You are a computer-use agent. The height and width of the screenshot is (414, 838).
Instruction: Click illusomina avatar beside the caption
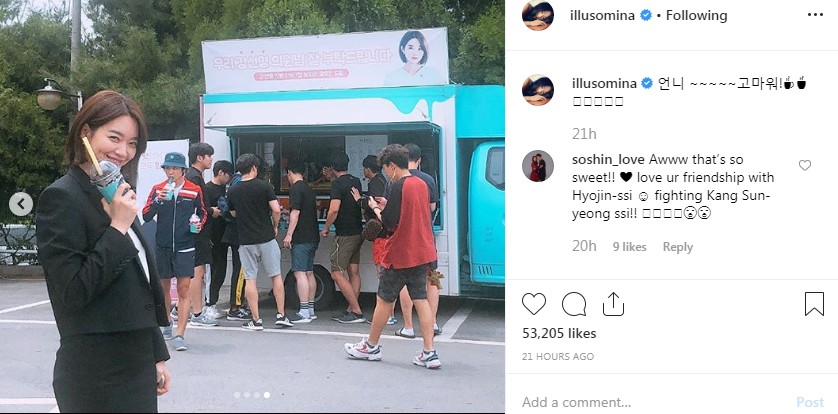click(x=538, y=90)
